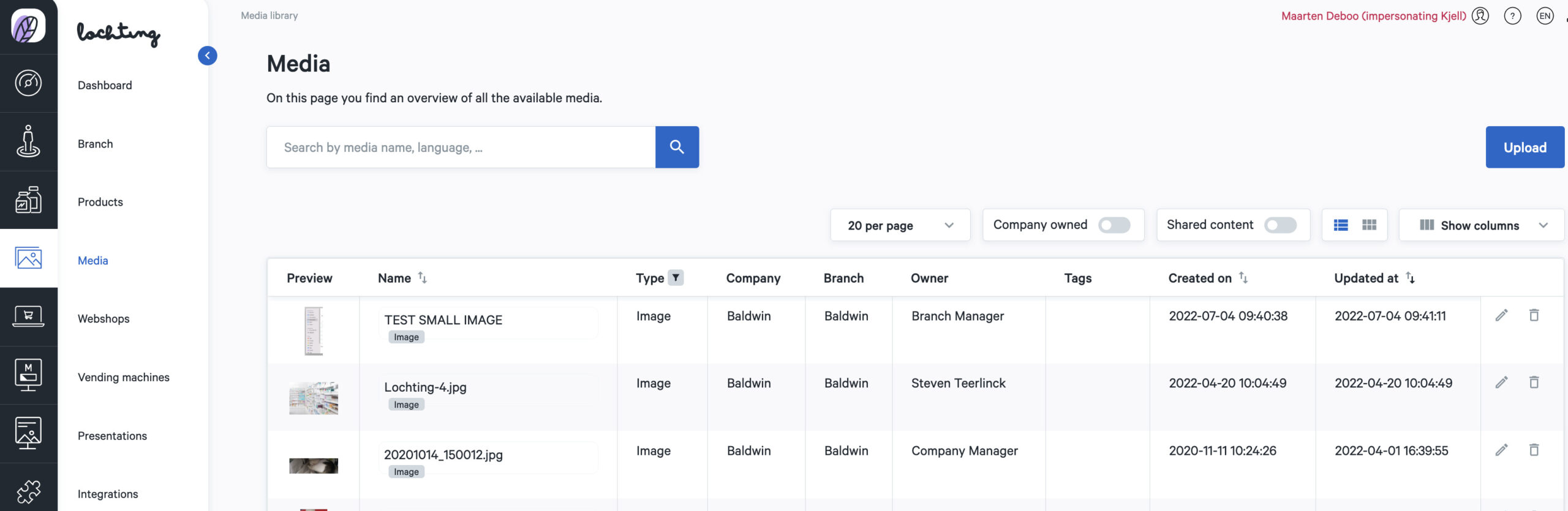Open the user profile icon
The width and height of the screenshot is (1568, 511).
1480,16
